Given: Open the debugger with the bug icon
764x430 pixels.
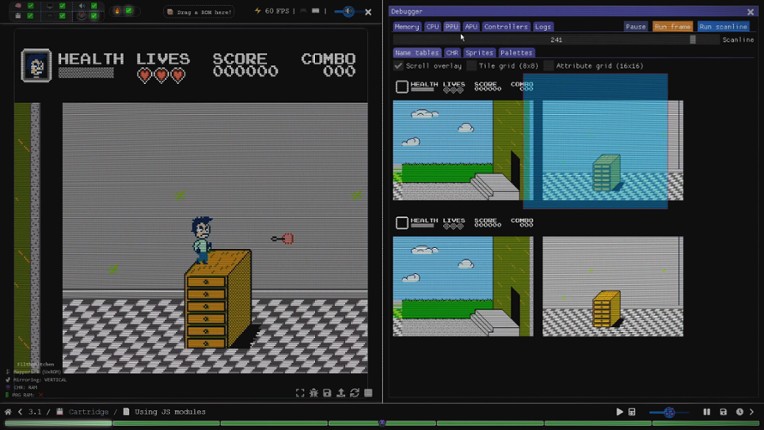Looking at the screenshot, I should [314, 393].
